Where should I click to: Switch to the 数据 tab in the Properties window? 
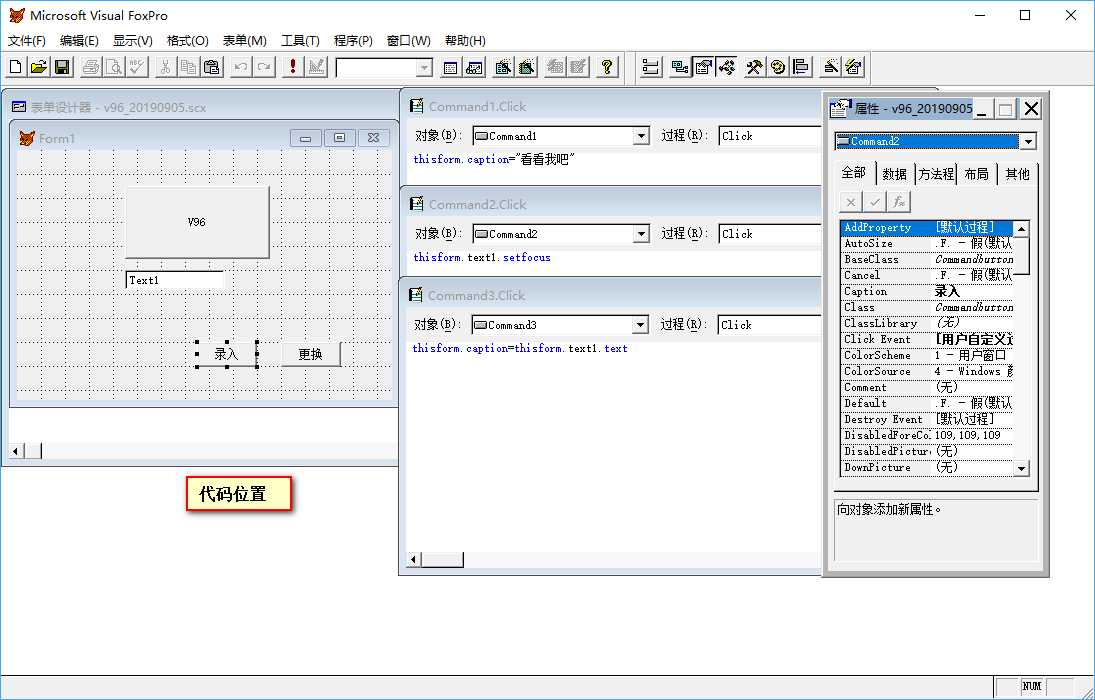click(x=895, y=174)
